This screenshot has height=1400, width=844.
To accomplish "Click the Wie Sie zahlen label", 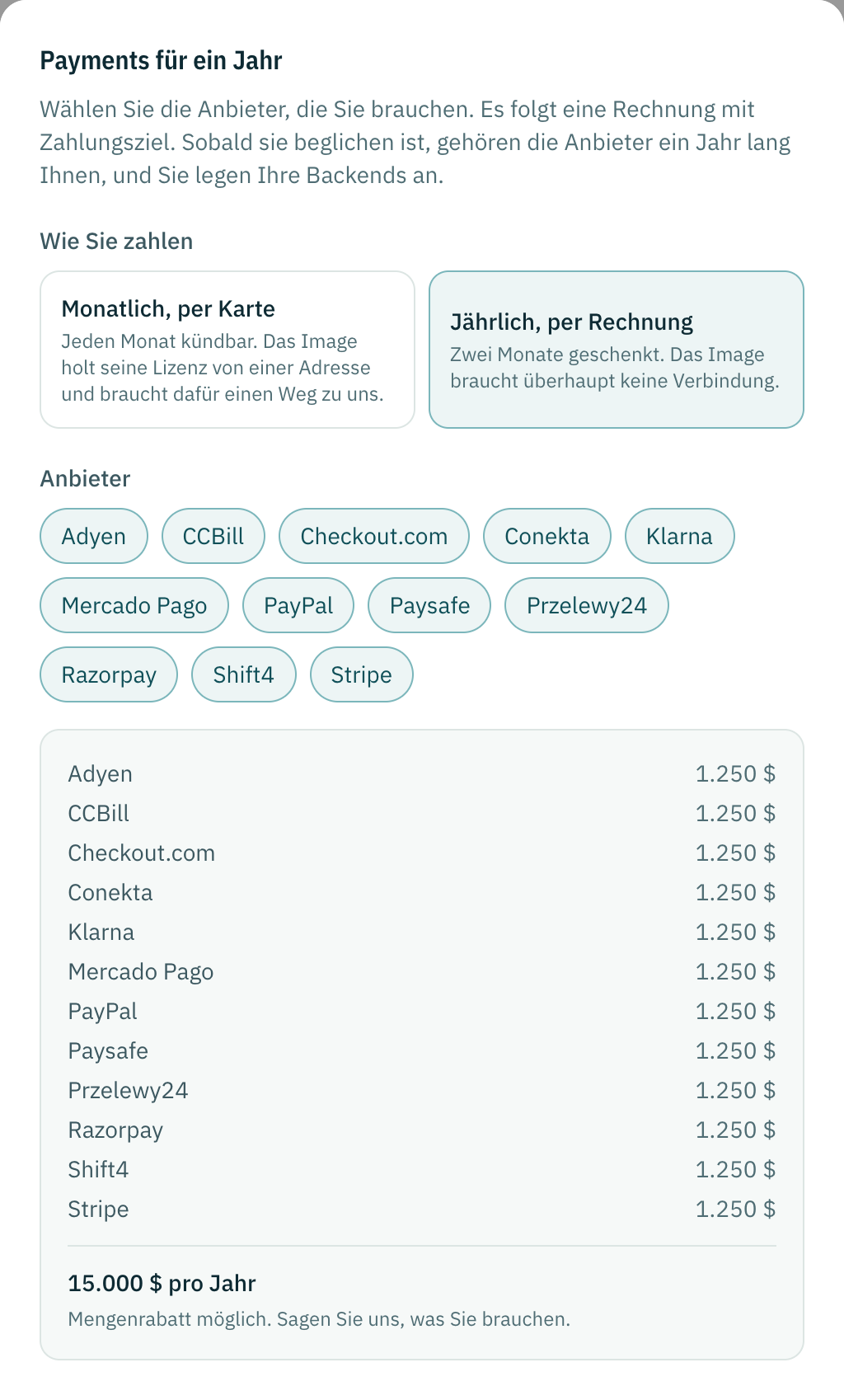I will (x=116, y=241).
